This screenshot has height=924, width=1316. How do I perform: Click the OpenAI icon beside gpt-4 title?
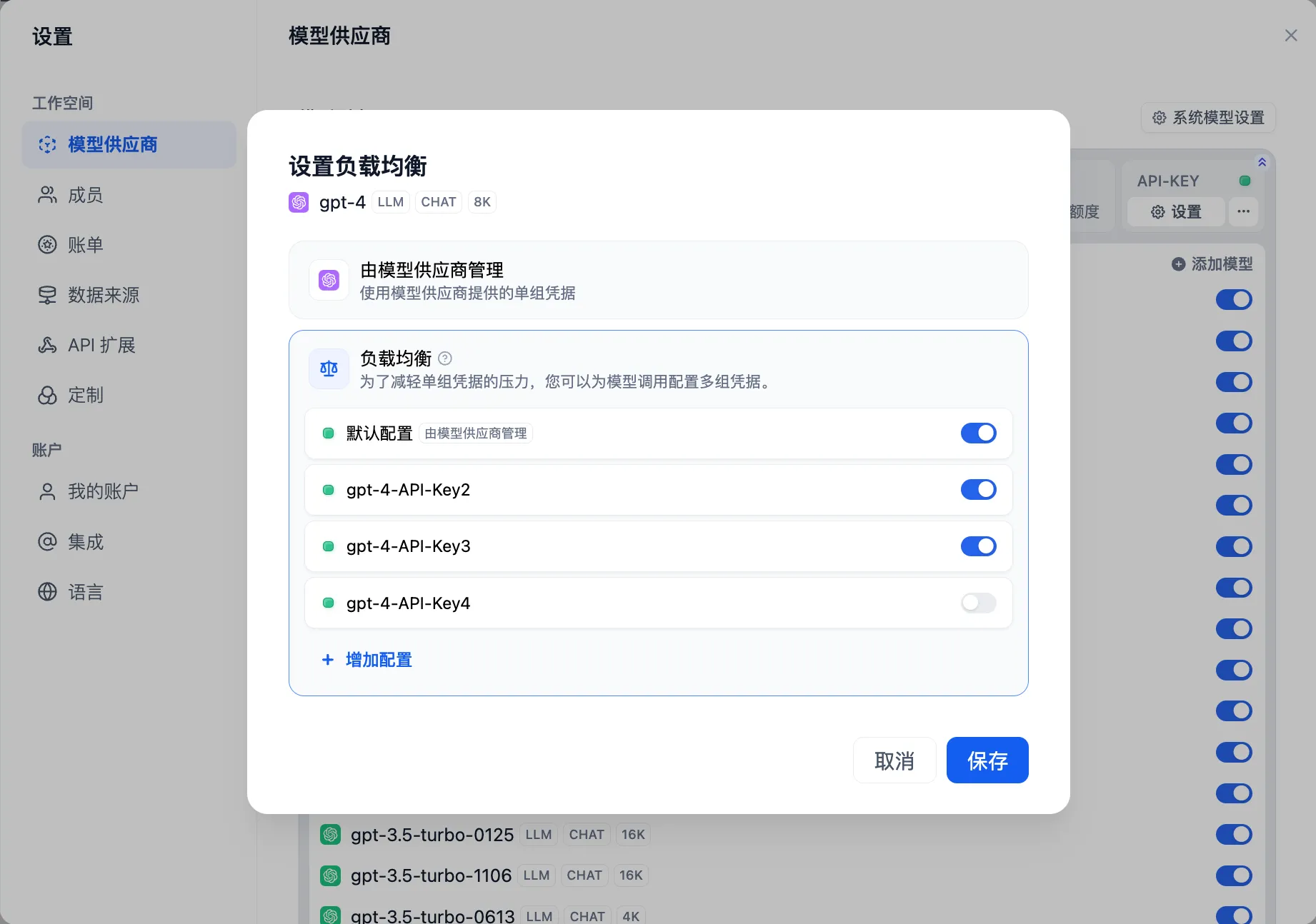299,202
